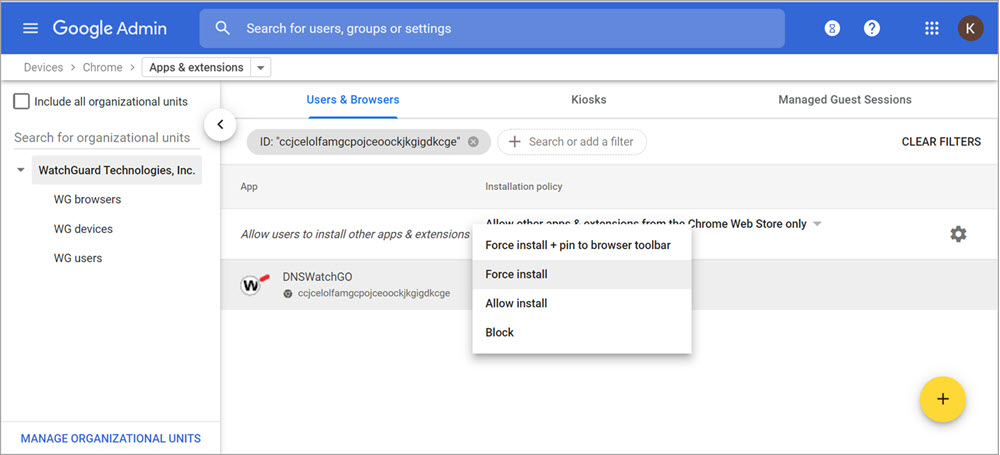The image size is (1000, 455).
Task: Focus the users, groups or settings search
Action: point(492,28)
